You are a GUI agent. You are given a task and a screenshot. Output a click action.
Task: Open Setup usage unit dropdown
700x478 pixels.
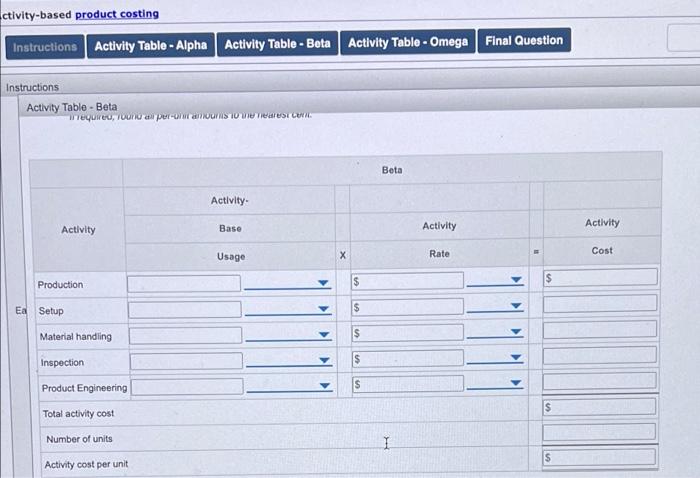(x=288, y=309)
